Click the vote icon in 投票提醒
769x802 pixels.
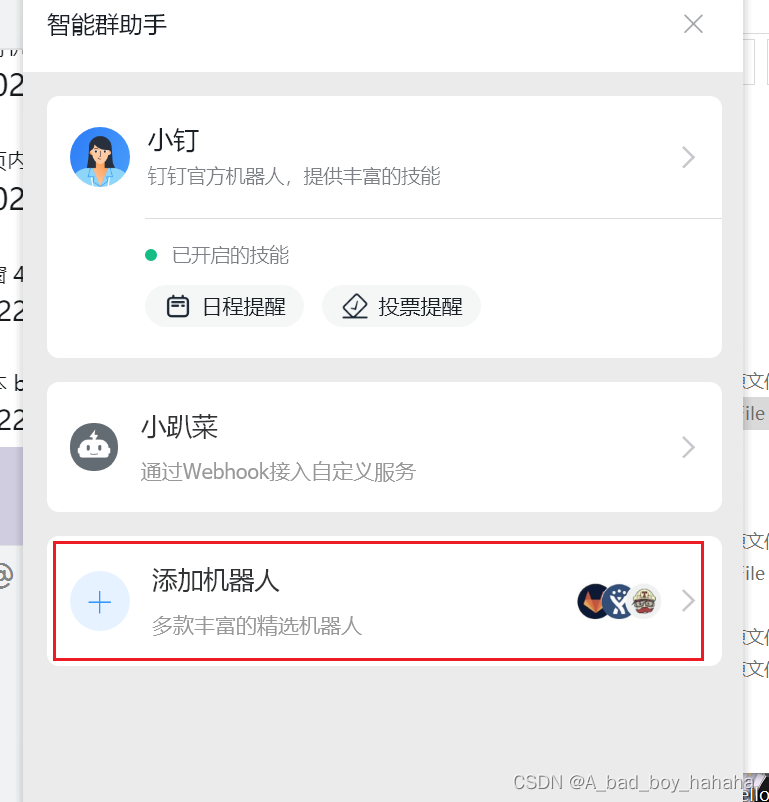(x=355, y=306)
